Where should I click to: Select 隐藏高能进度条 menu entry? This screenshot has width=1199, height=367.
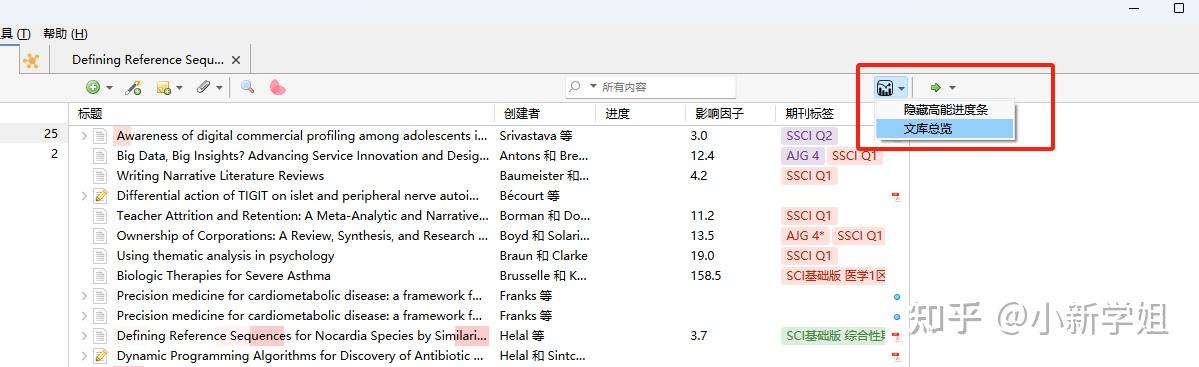click(945, 110)
